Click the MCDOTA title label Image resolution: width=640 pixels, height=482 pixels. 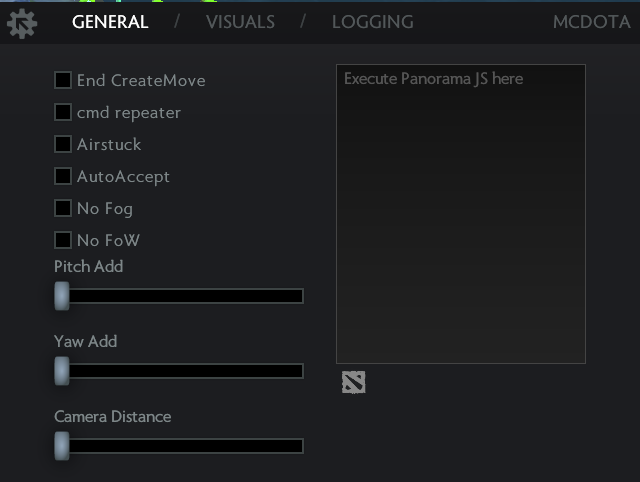(x=591, y=22)
